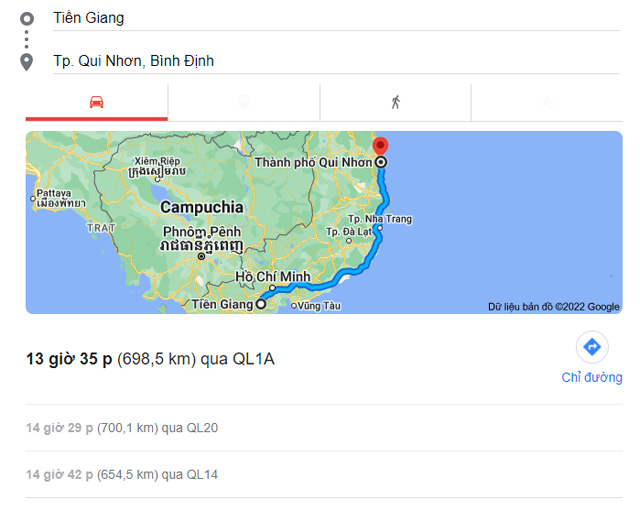Click the destination pin icon beside Tp. Qui Nhơn
The width and height of the screenshot is (640, 510).
click(x=27, y=62)
